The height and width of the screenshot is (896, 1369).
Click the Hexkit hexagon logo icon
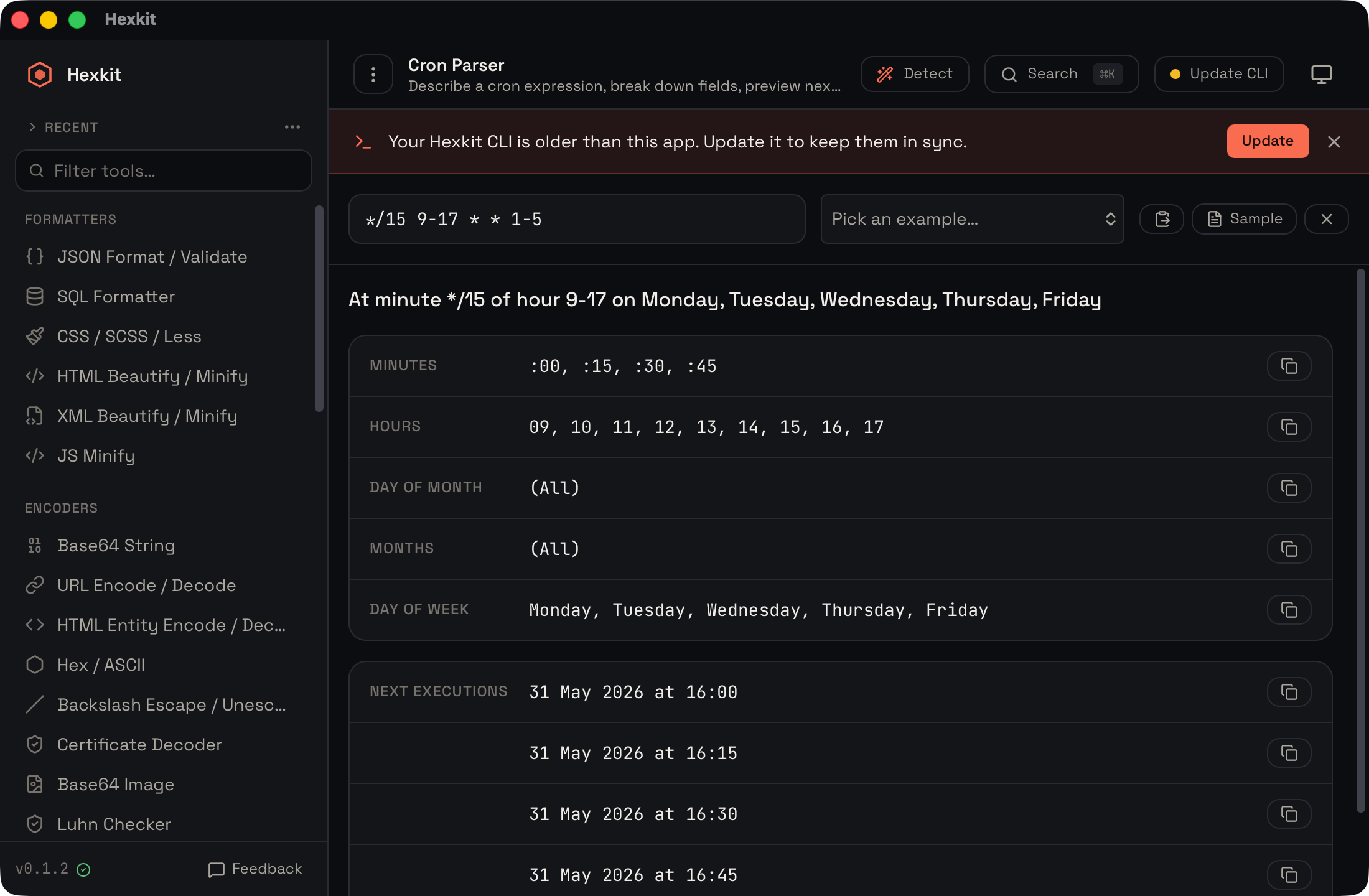pos(40,75)
